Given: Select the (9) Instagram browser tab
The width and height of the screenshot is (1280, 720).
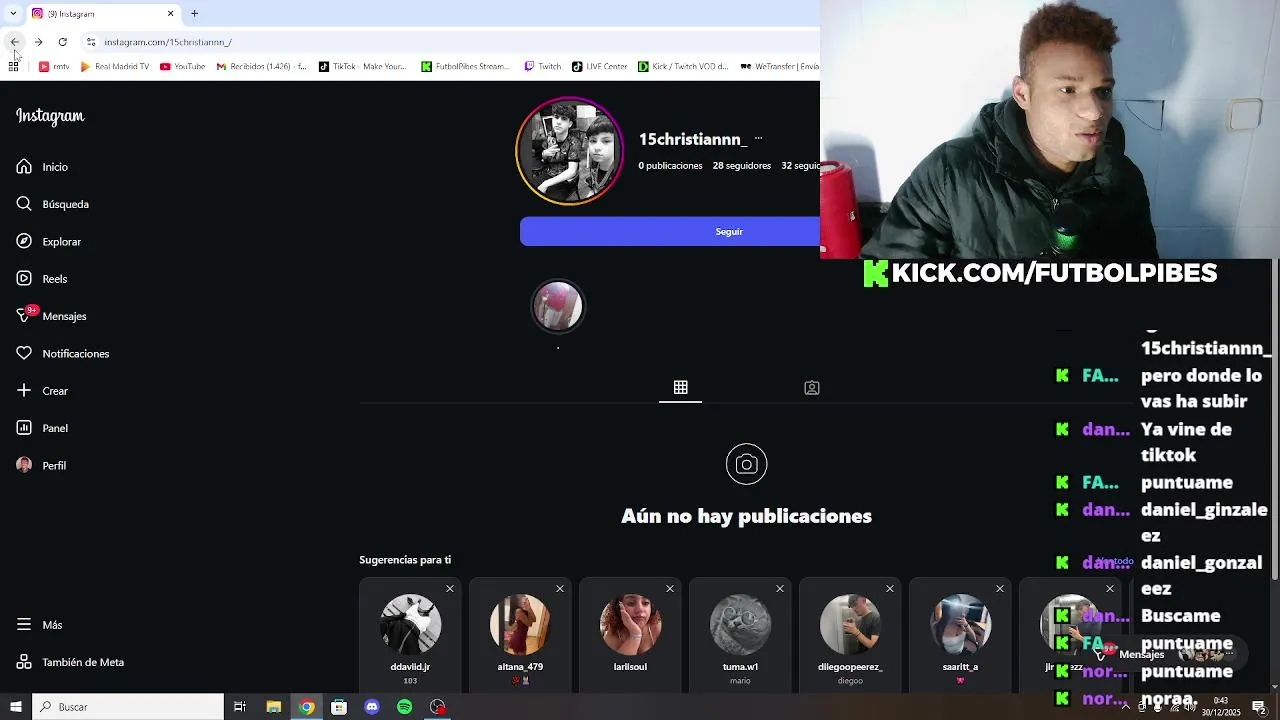Looking at the screenshot, I should [x=102, y=14].
